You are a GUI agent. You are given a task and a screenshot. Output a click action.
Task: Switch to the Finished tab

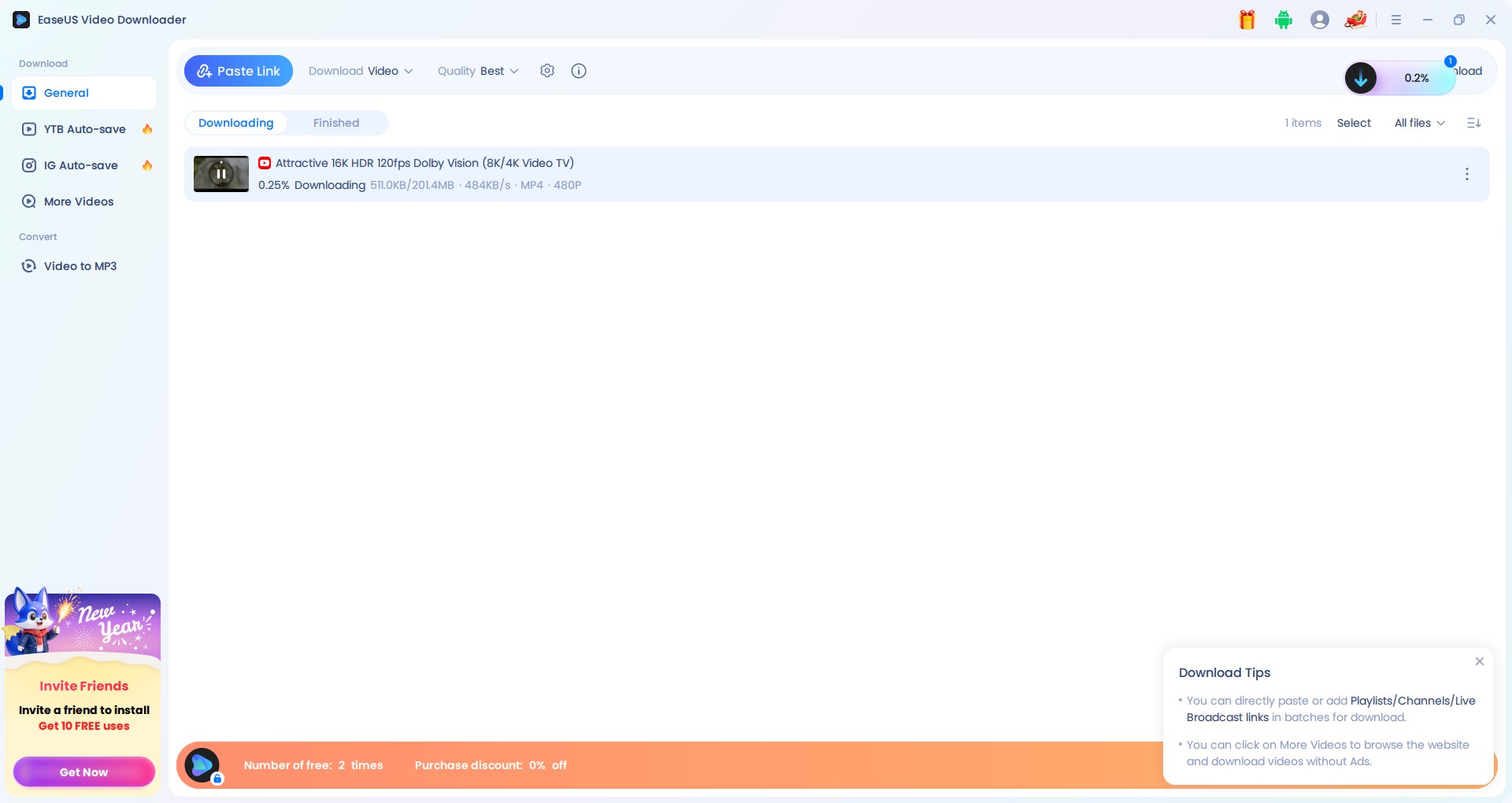click(336, 123)
